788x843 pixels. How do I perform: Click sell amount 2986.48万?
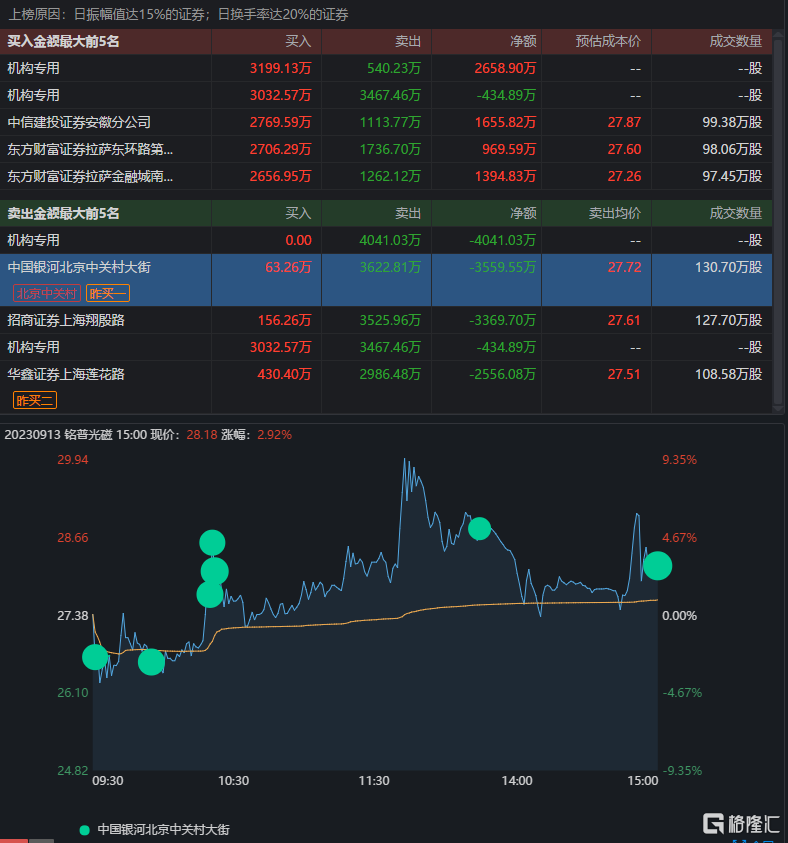390,374
